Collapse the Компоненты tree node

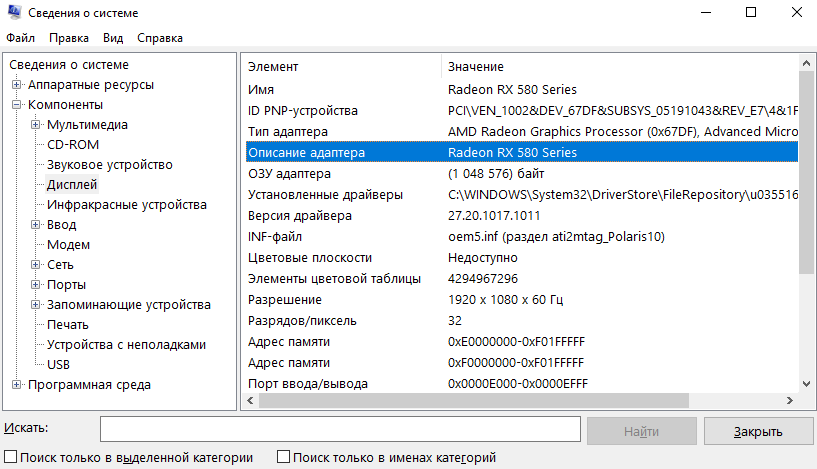pos(16,105)
